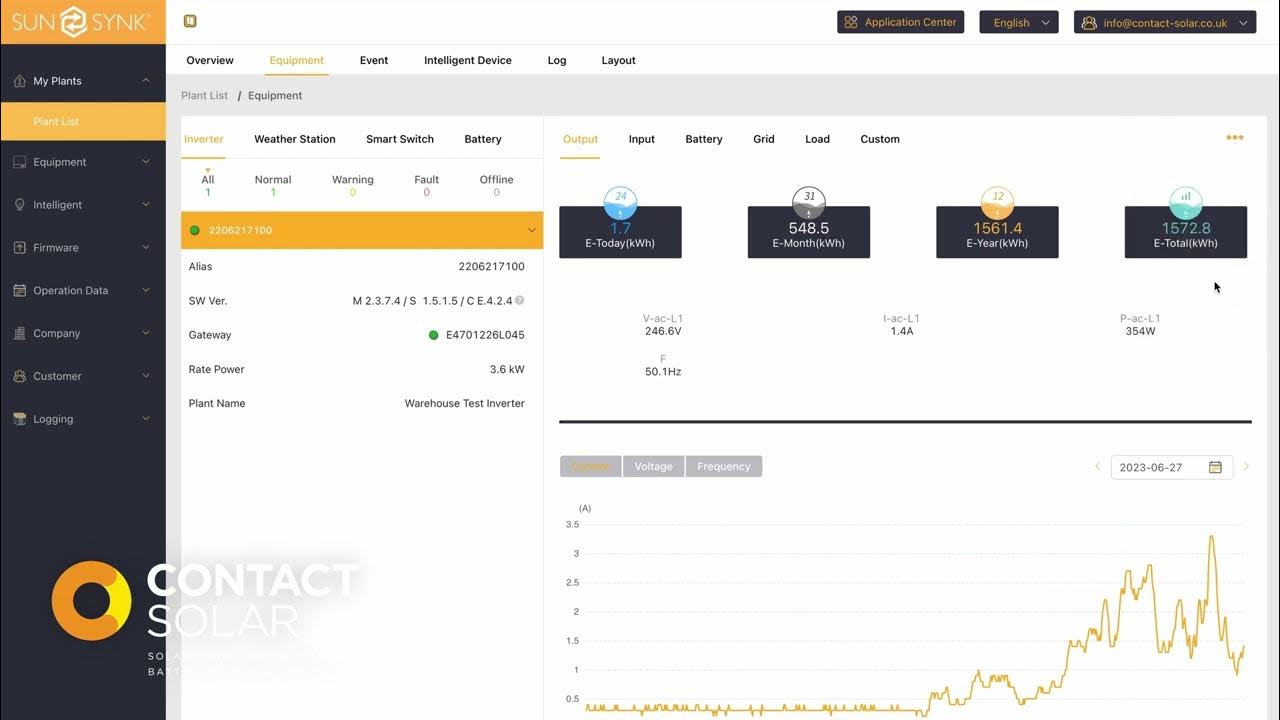Filter inverters by Warning status
This screenshot has width=1280, height=720.
[353, 185]
